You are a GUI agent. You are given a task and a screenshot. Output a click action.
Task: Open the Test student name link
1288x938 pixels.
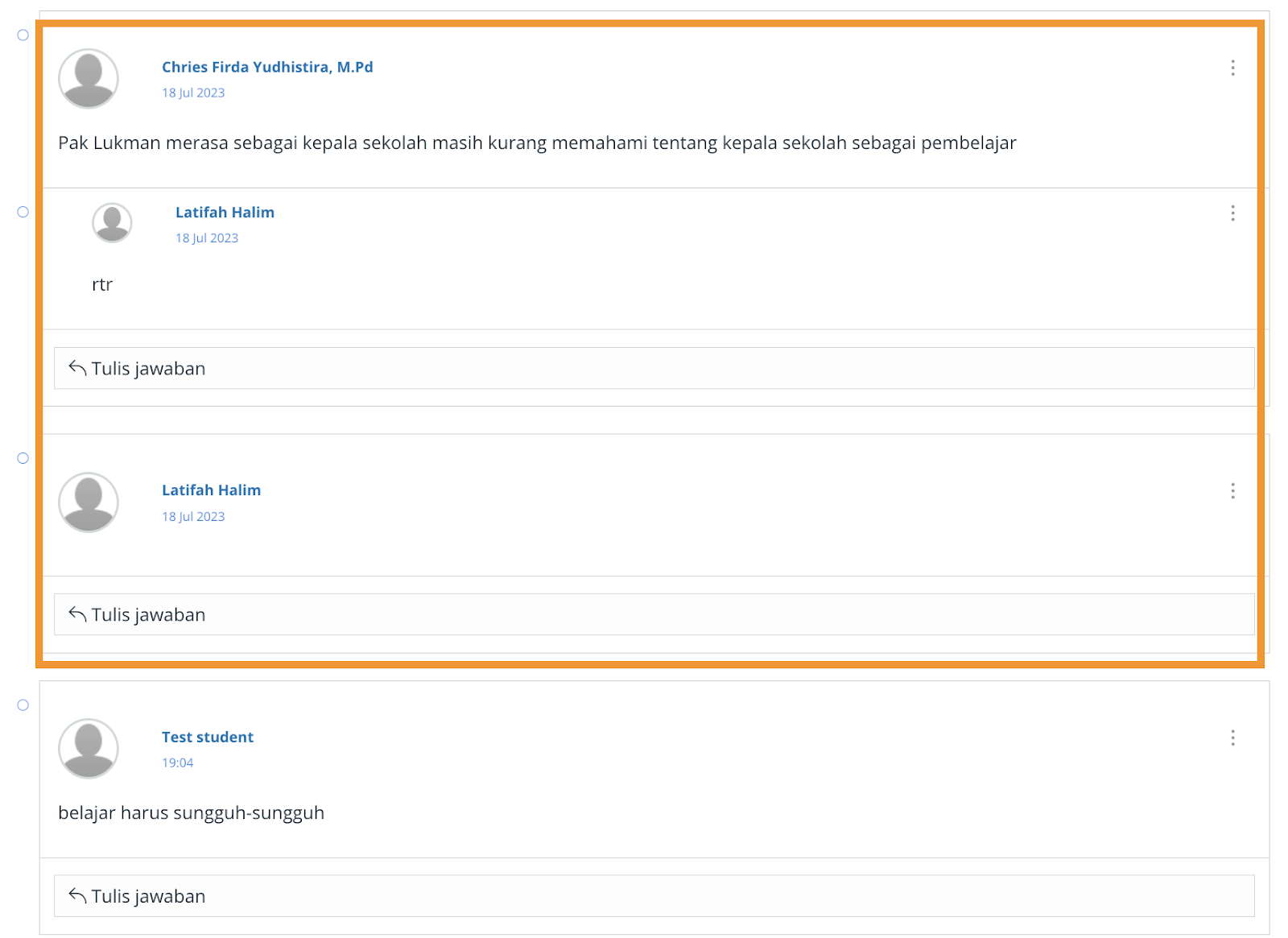[x=208, y=737]
